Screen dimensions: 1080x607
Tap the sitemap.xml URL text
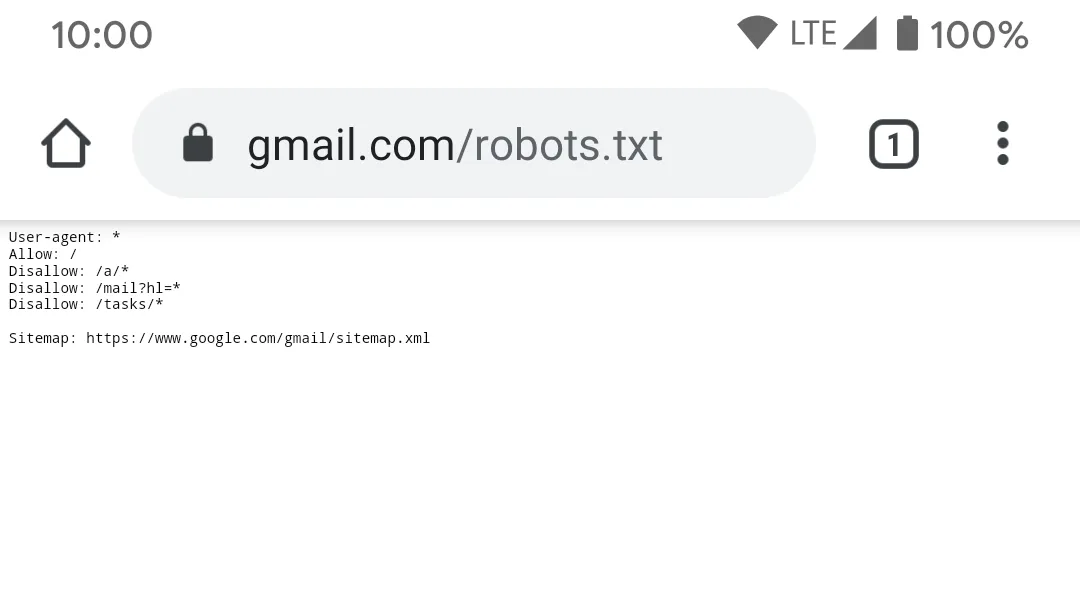click(258, 338)
